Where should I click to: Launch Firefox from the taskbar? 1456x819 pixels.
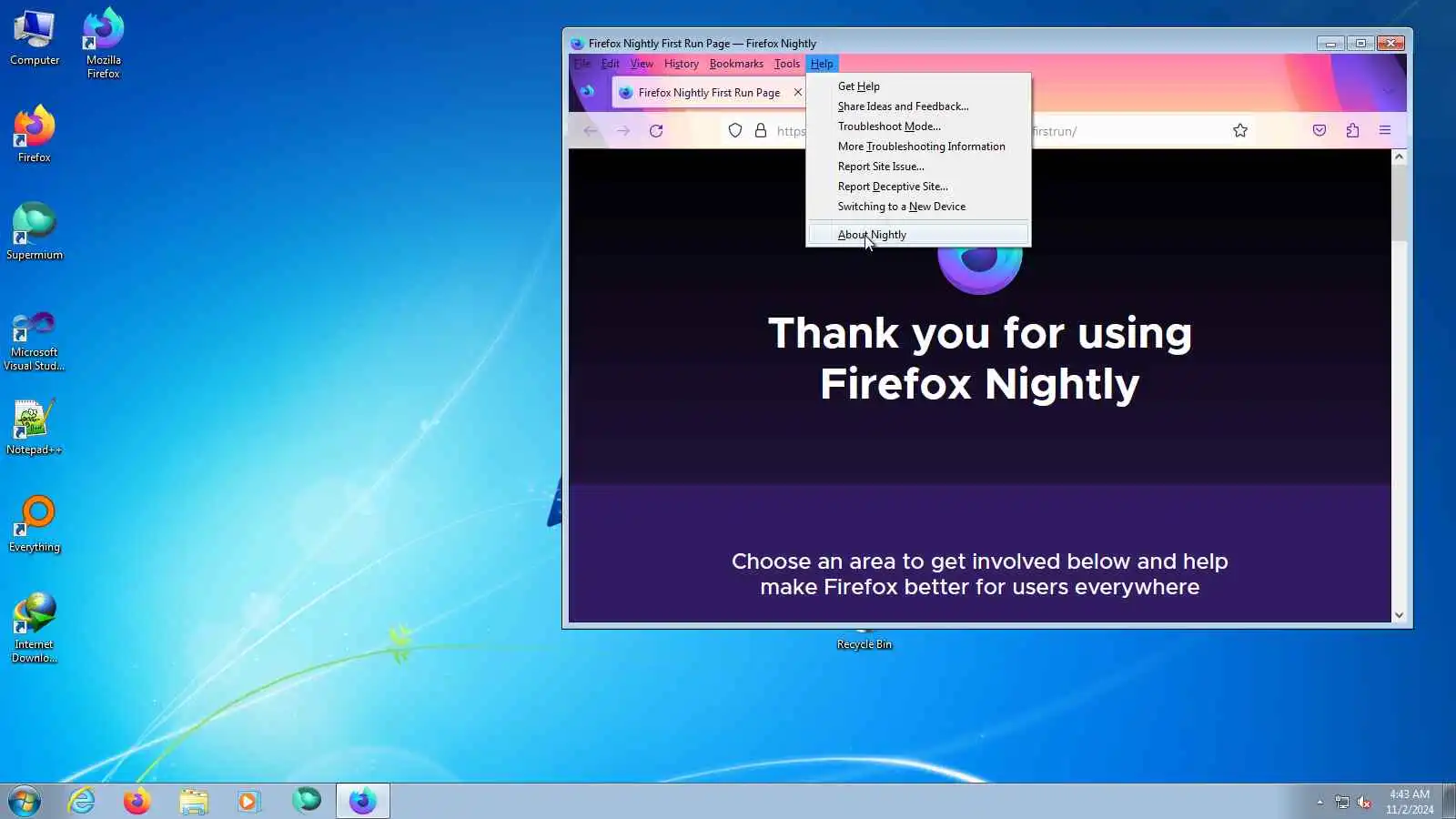[137, 802]
